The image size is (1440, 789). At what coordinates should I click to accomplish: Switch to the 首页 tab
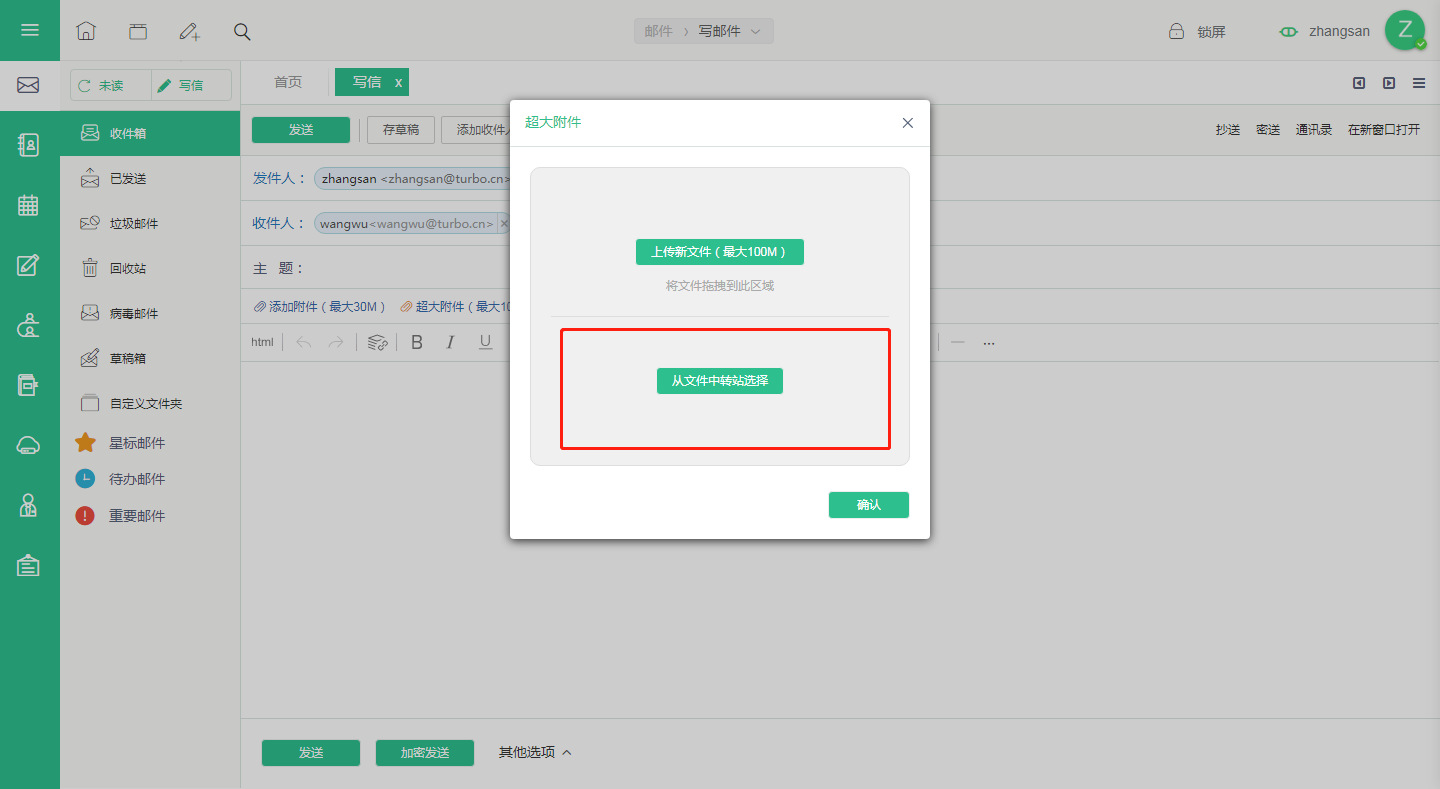point(288,82)
